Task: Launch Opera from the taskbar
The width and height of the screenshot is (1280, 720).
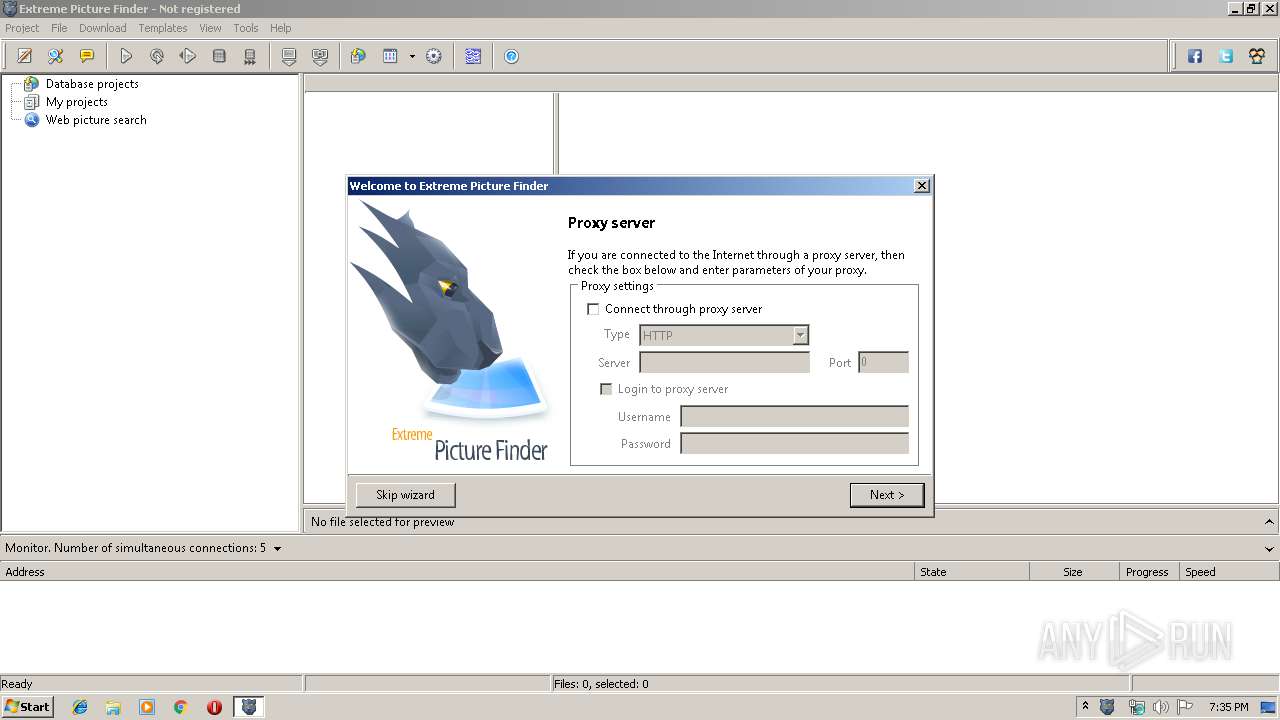Action: point(214,707)
